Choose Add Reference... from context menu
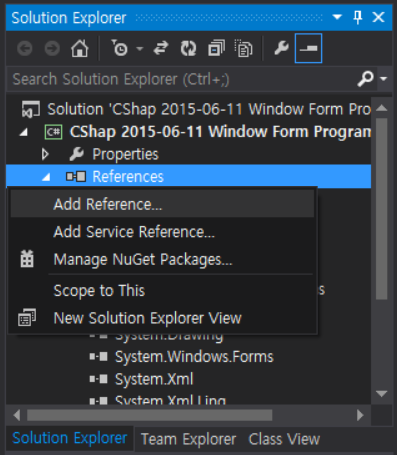 [x=162, y=204]
